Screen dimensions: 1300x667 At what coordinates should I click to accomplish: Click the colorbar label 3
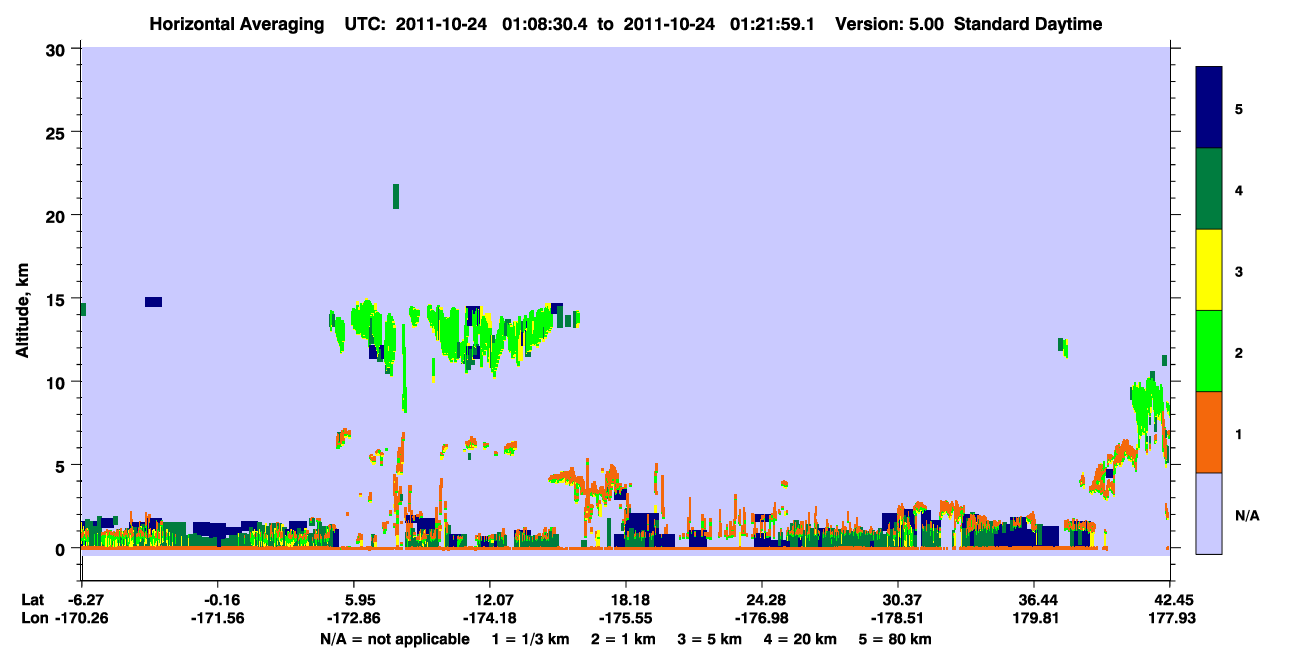[1238, 271]
